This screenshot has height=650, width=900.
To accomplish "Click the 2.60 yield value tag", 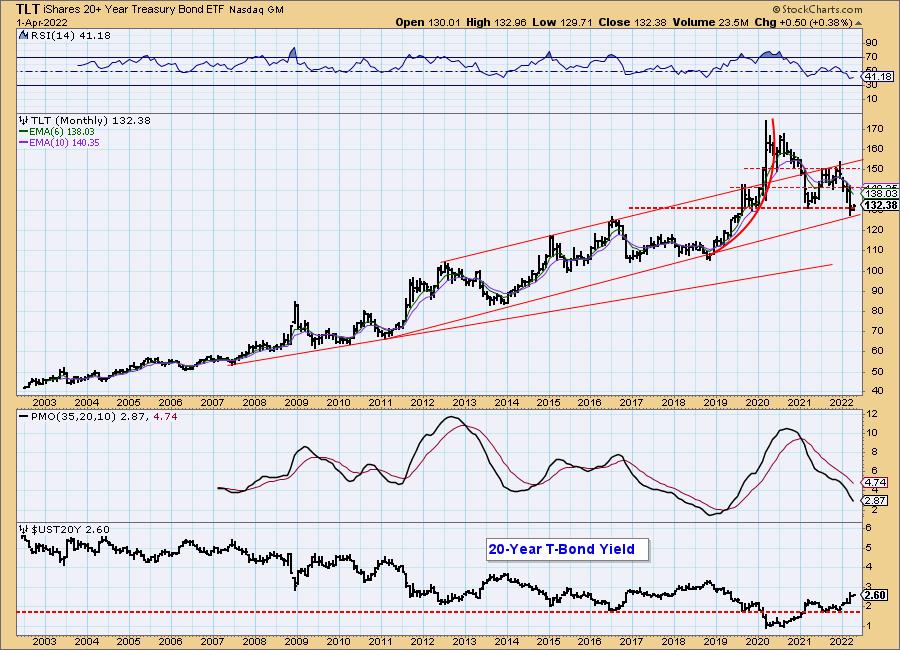I will coord(876,595).
